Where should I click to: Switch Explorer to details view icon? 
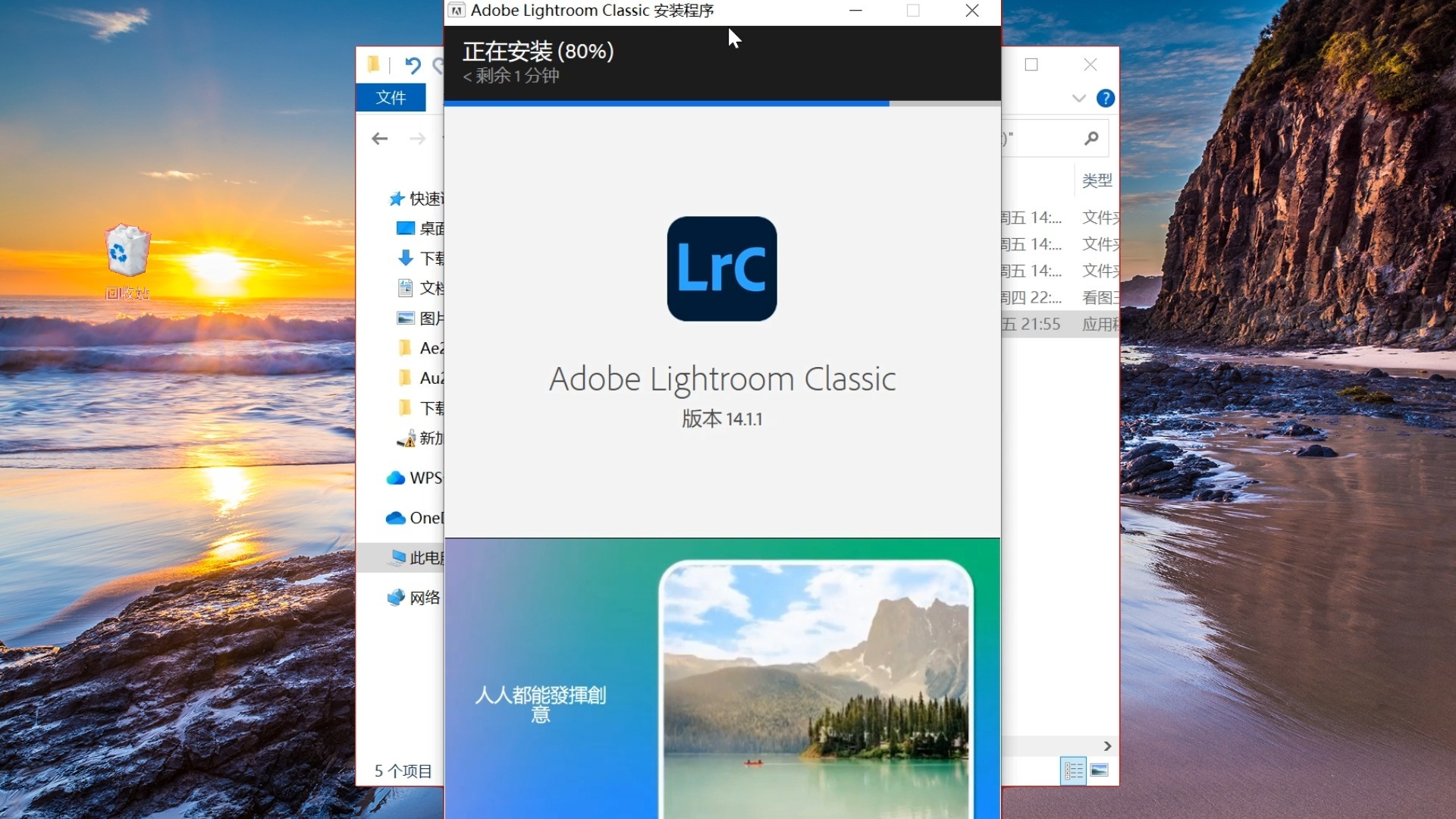[x=1073, y=771]
